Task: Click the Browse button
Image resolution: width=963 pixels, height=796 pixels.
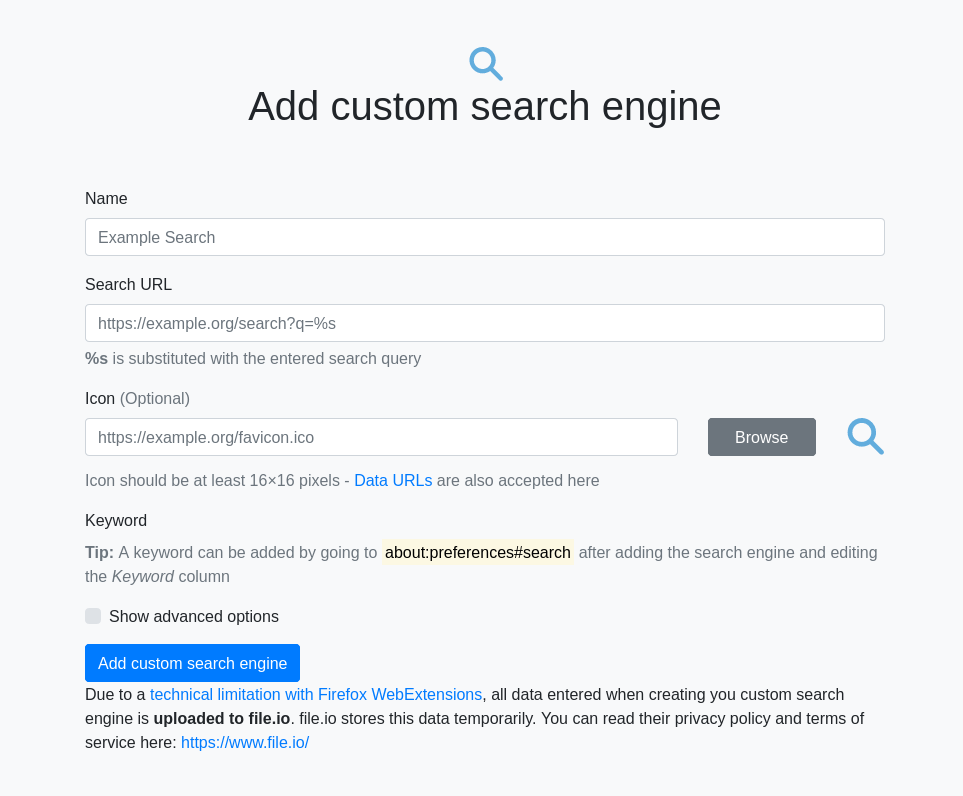Action: (761, 437)
